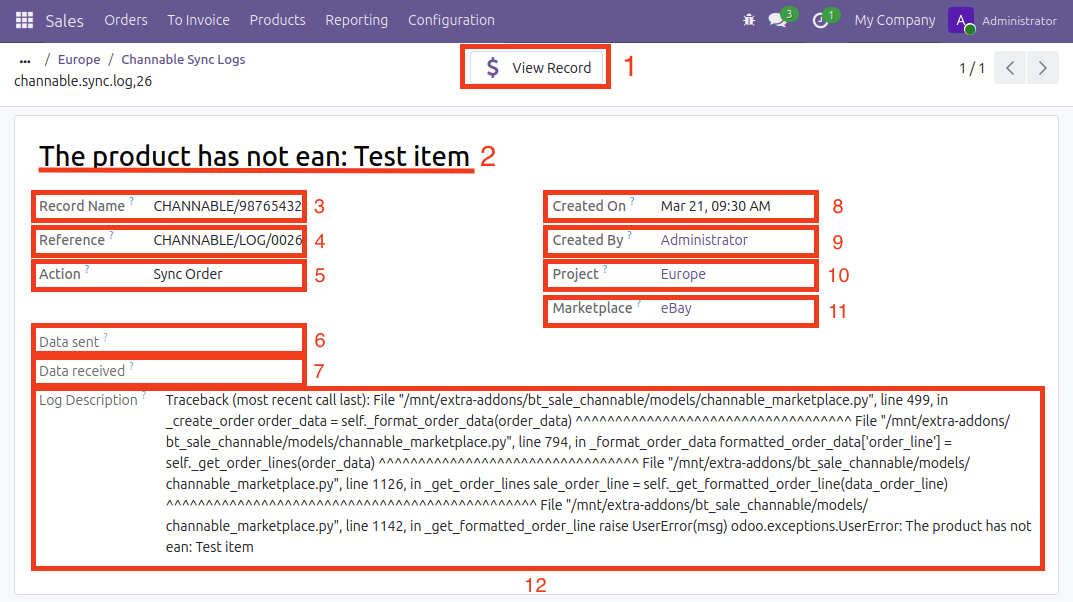Click the Administrator avatar icon
The height and width of the screenshot is (602, 1073).
click(961, 20)
